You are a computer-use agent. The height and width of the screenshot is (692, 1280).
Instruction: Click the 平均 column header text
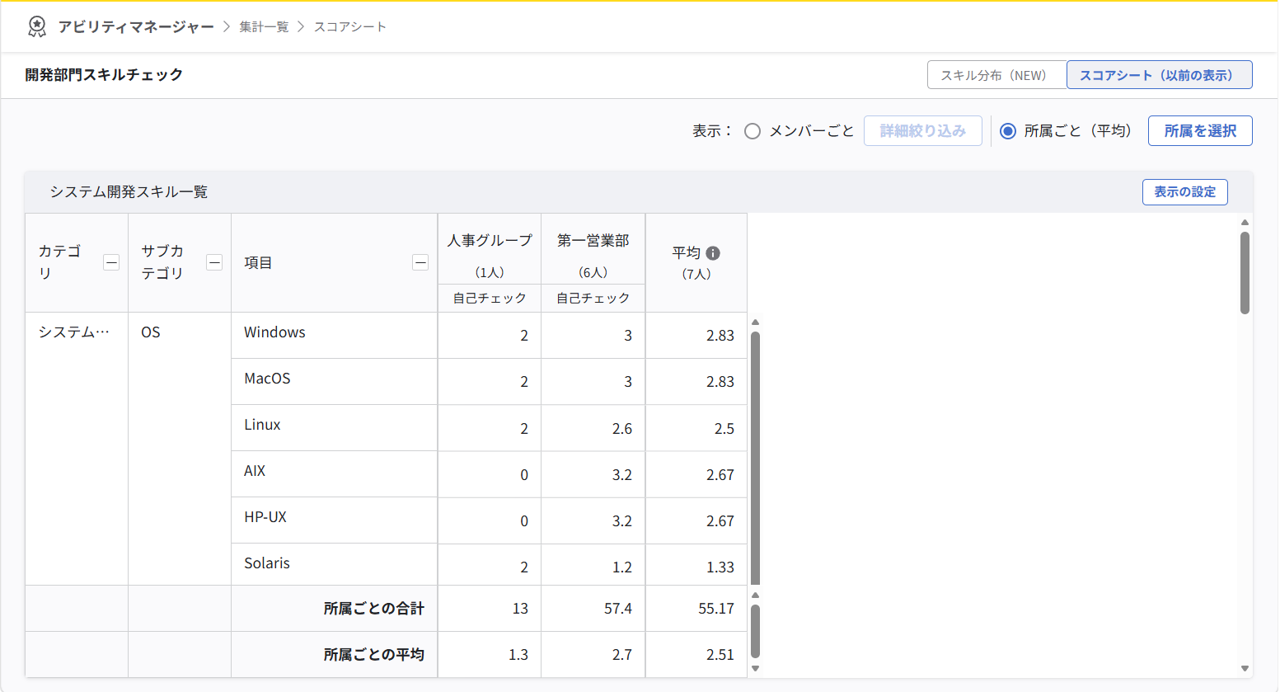click(686, 253)
